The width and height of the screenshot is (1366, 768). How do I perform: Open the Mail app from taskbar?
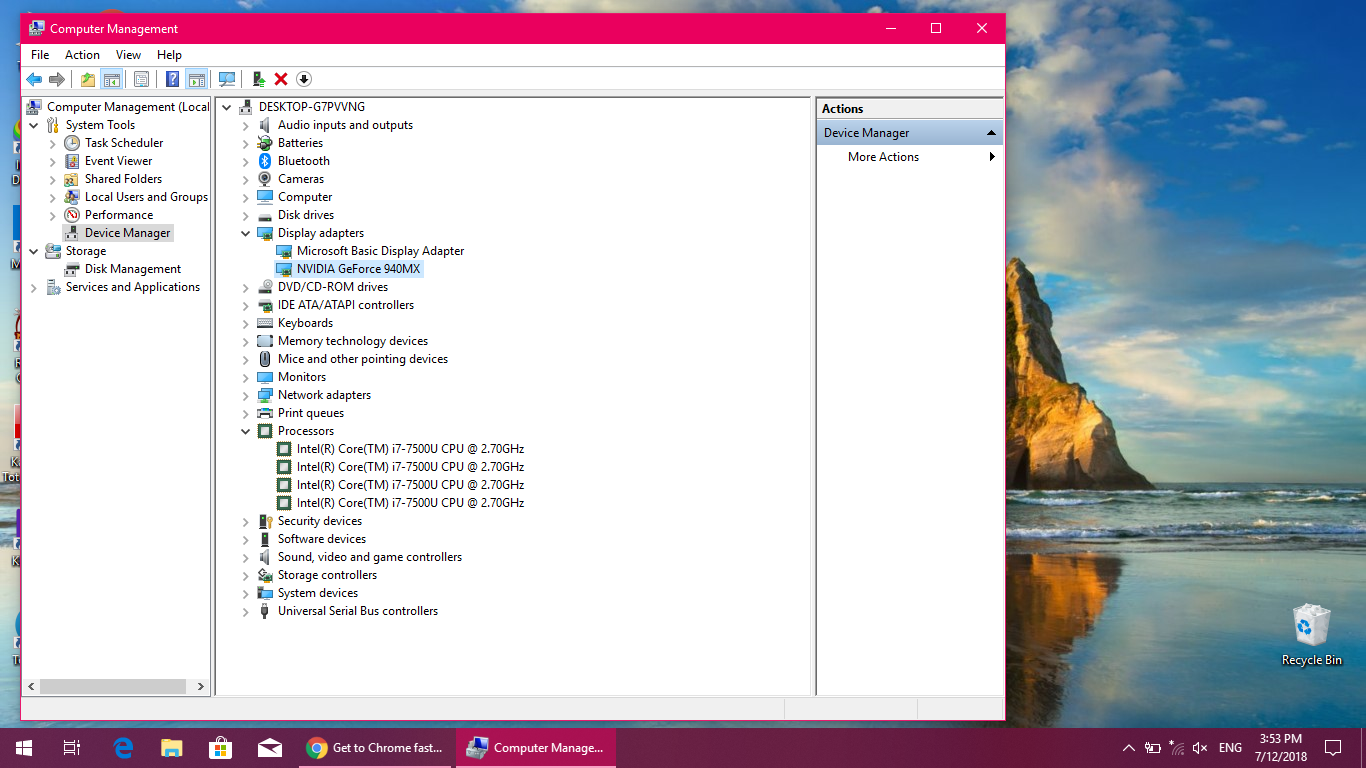coord(269,748)
